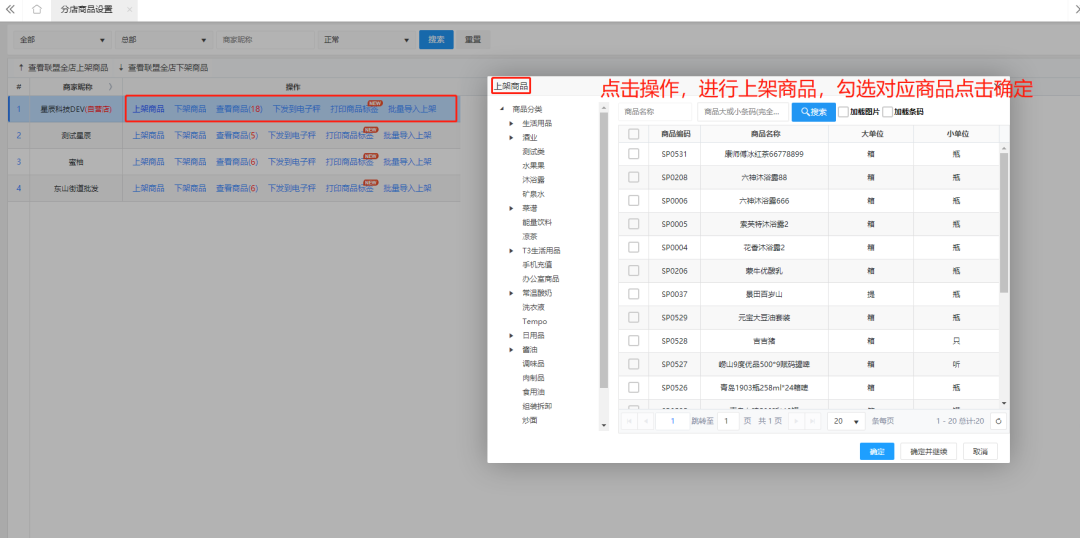The width and height of the screenshot is (1080, 538).
Task: Switch to the 分店商品设置 tab
Action: (87, 9)
